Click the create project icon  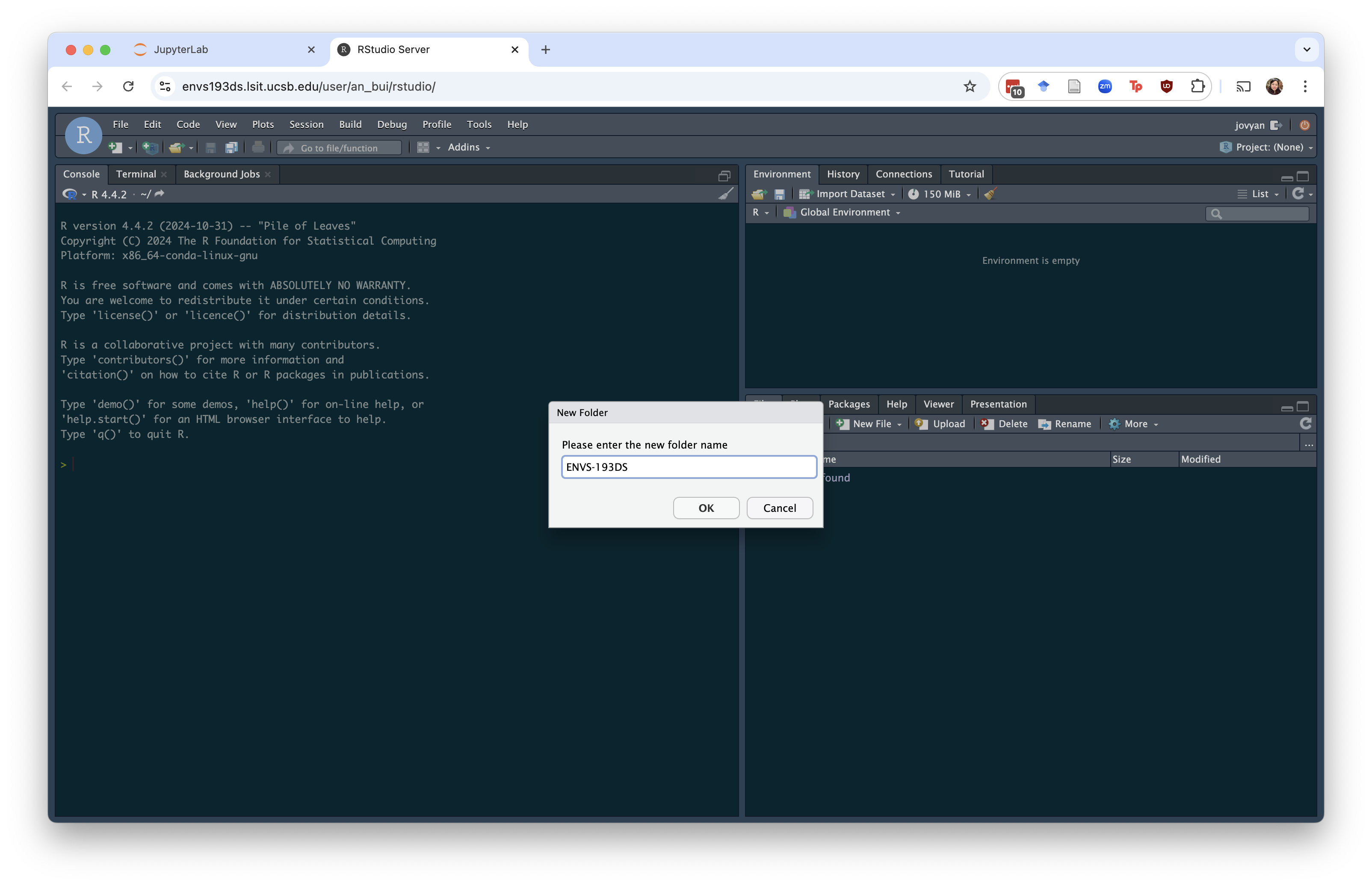150,148
